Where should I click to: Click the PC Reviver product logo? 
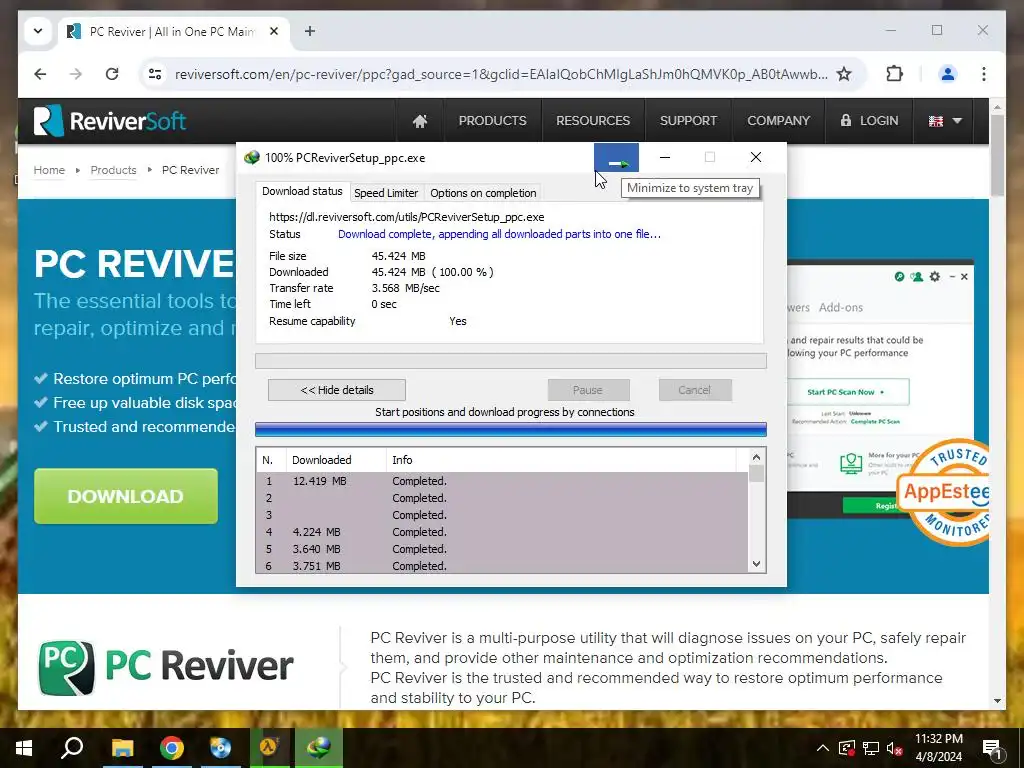click(x=165, y=666)
